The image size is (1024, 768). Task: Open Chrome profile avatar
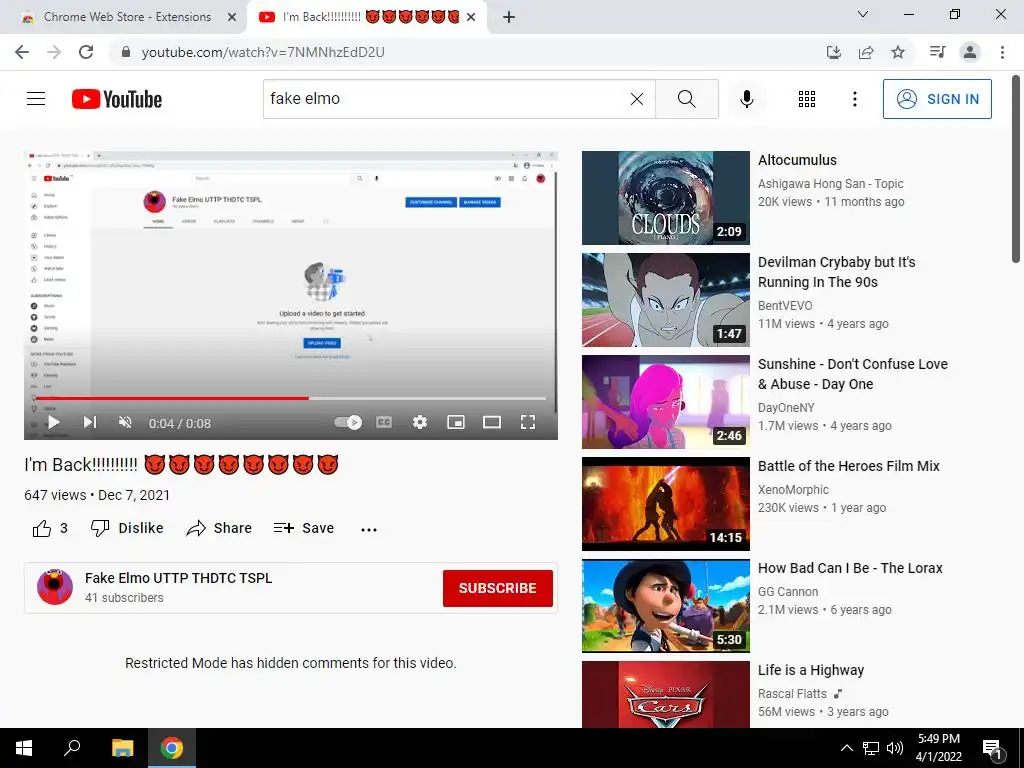970,52
